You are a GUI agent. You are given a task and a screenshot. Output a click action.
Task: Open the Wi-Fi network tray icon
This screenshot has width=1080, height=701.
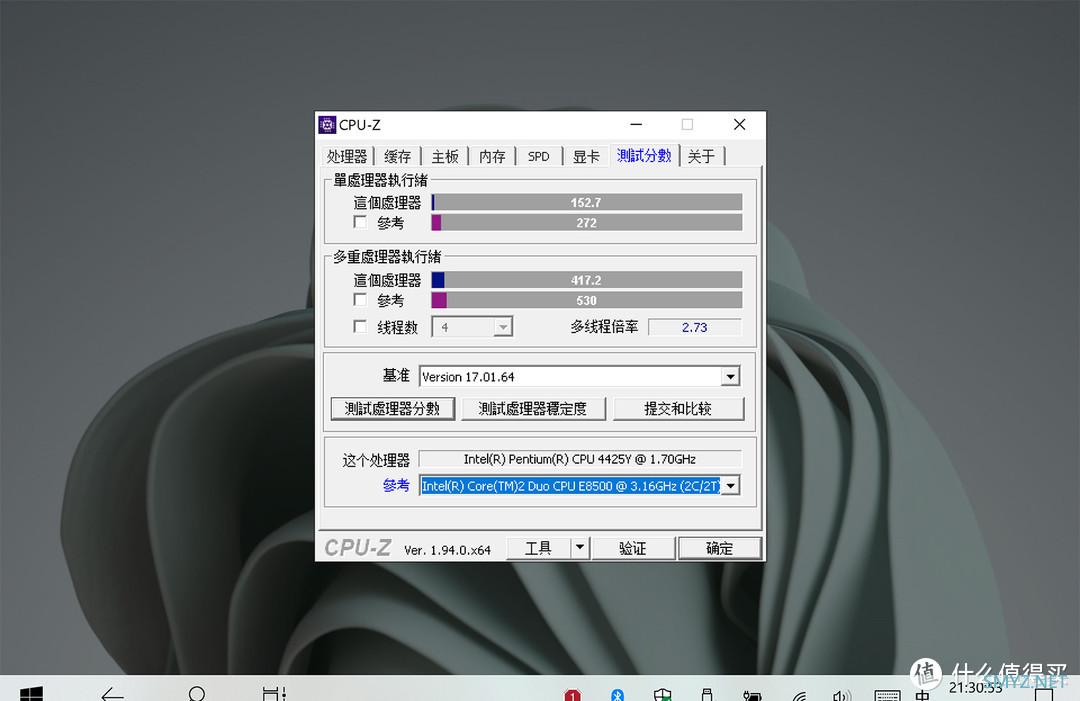pos(798,696)
